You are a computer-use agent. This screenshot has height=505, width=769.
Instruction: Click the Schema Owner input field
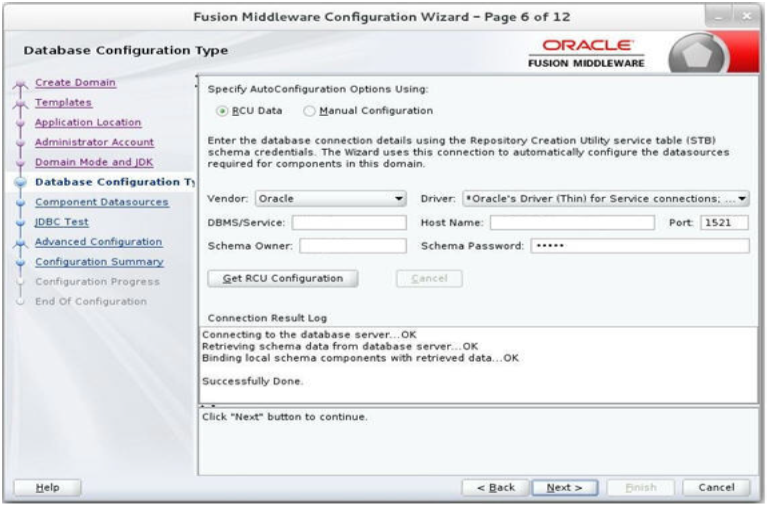[353, 246]
